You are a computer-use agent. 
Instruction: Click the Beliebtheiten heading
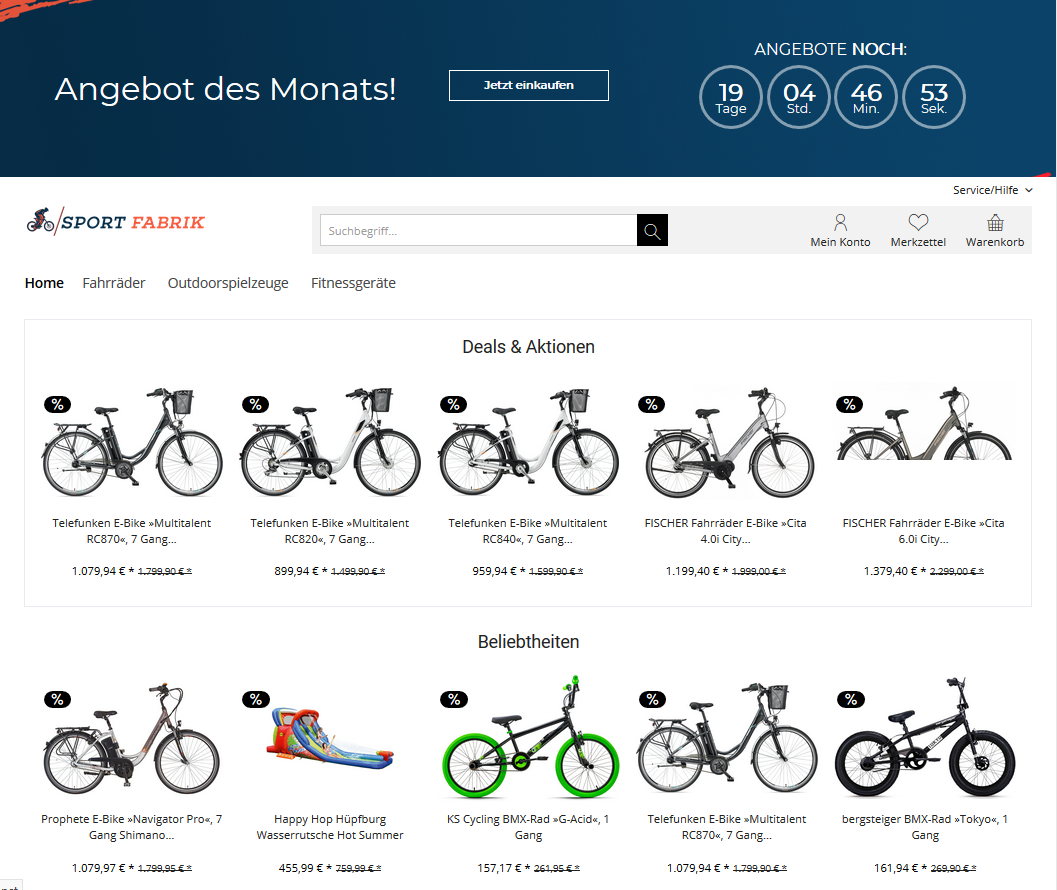[x=528, y=642]
